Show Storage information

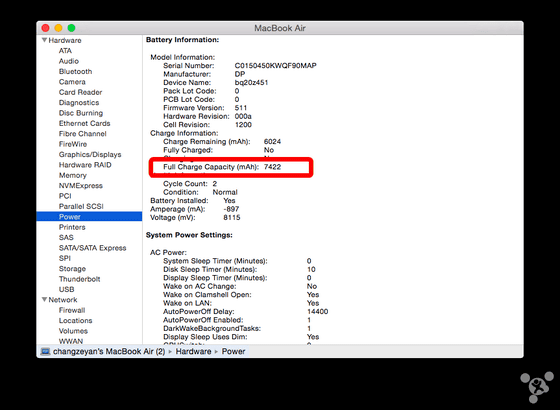pos(72,269)
